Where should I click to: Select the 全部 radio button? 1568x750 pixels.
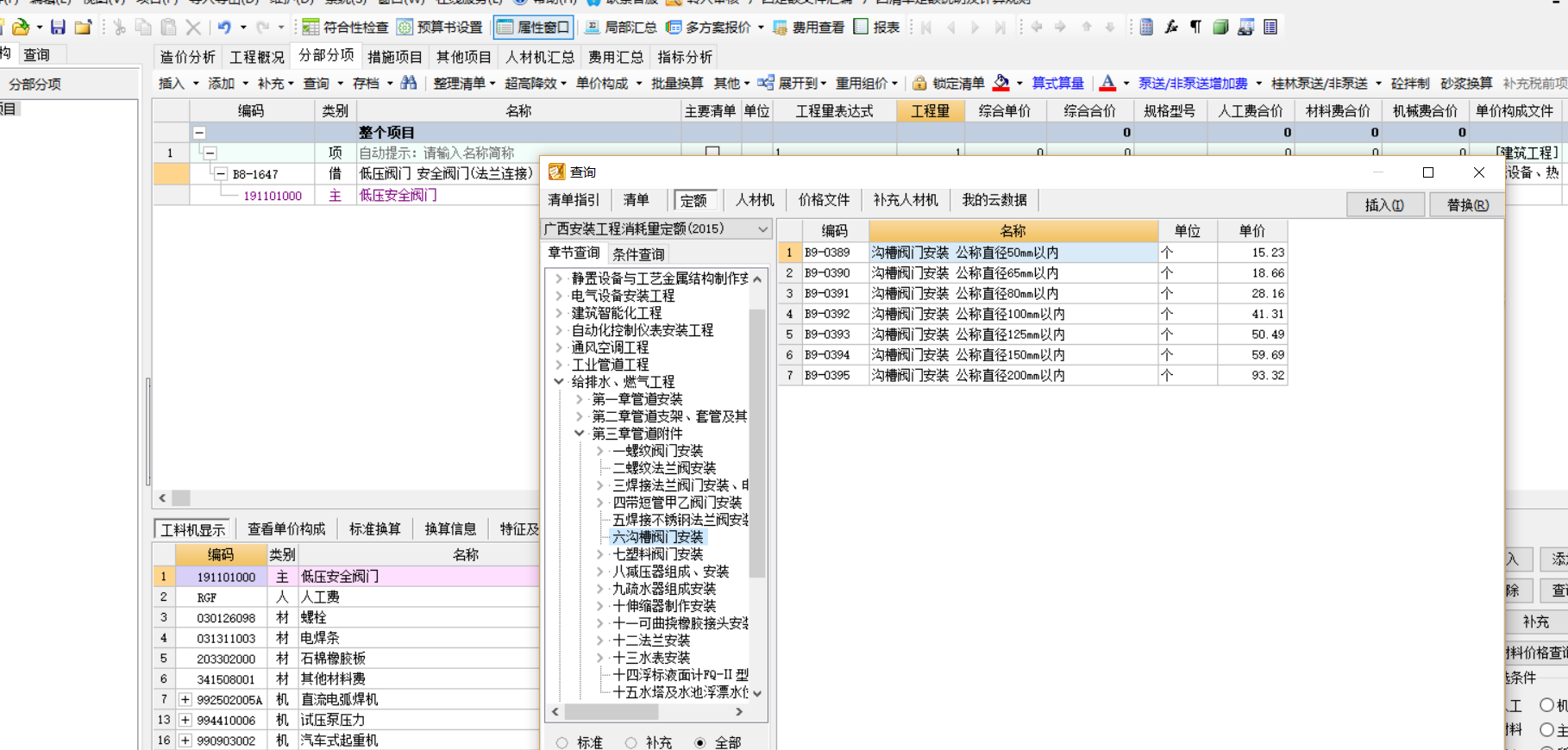point(699,742)
